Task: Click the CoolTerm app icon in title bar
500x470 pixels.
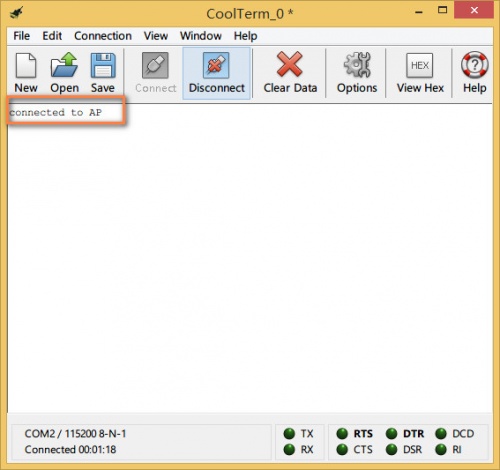Action: tap(16, 13)
